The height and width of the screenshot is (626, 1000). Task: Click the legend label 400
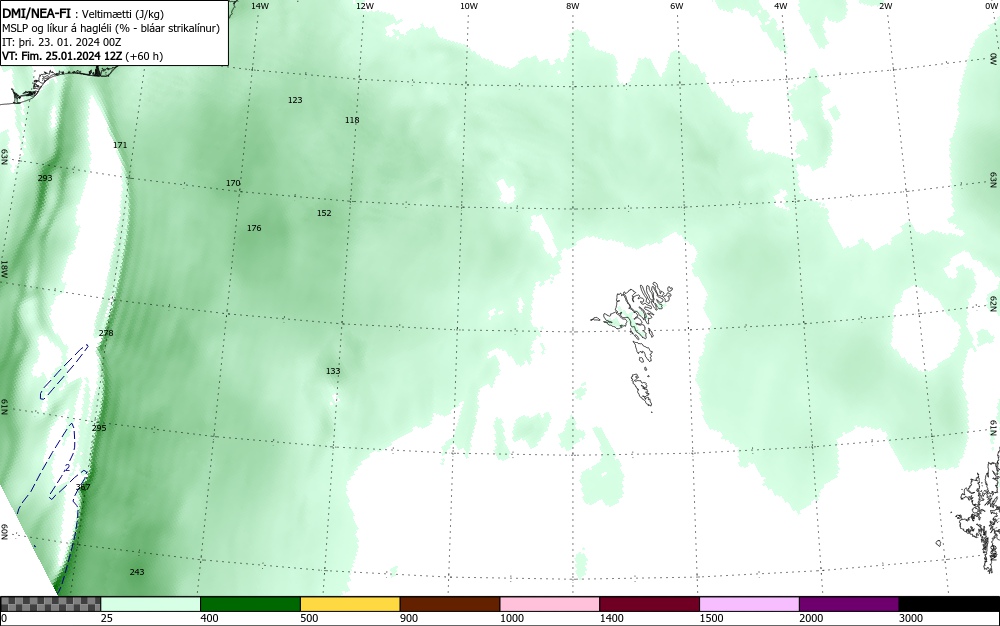pos(209,618)
